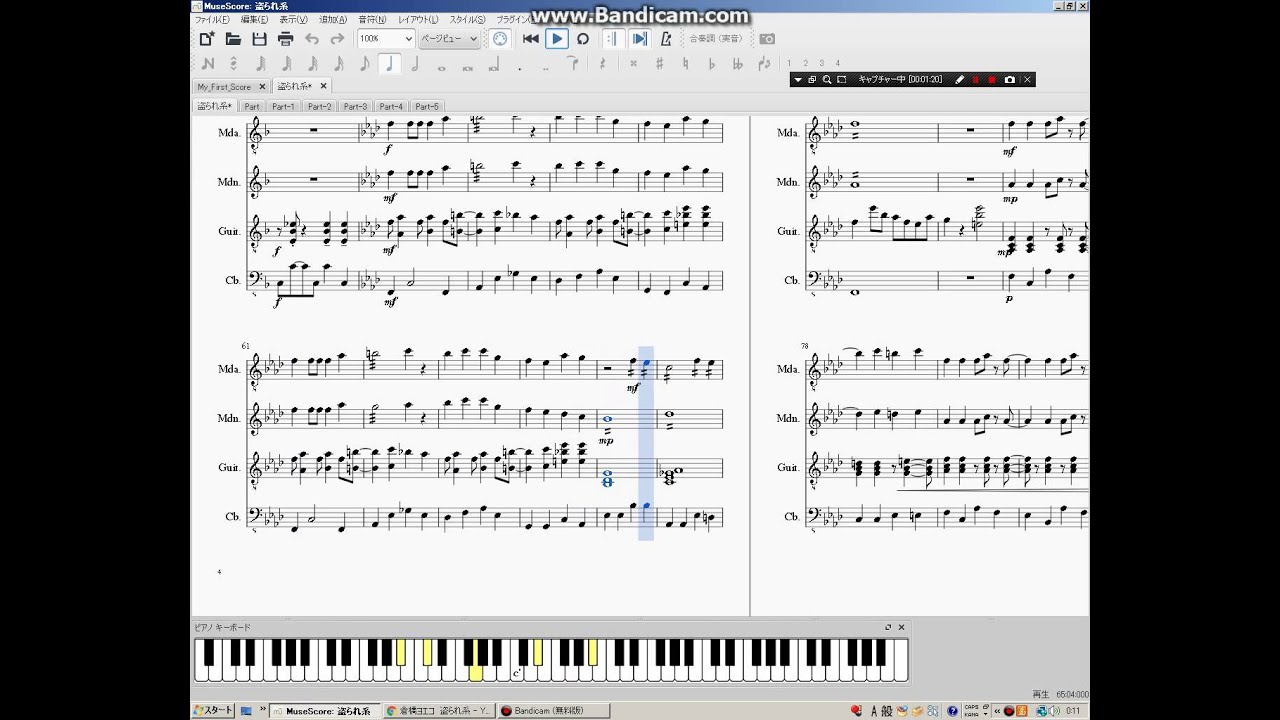Screen dimensions: 1280x720
Task: Take a score snapshot with camera icon
Action: 767,39
